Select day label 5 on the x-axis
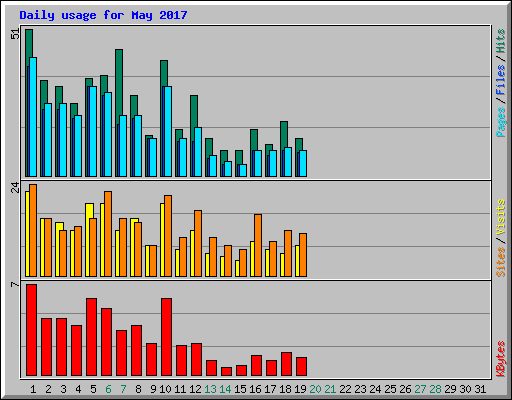The image size is (512, 400). click(x=93, y=389)
